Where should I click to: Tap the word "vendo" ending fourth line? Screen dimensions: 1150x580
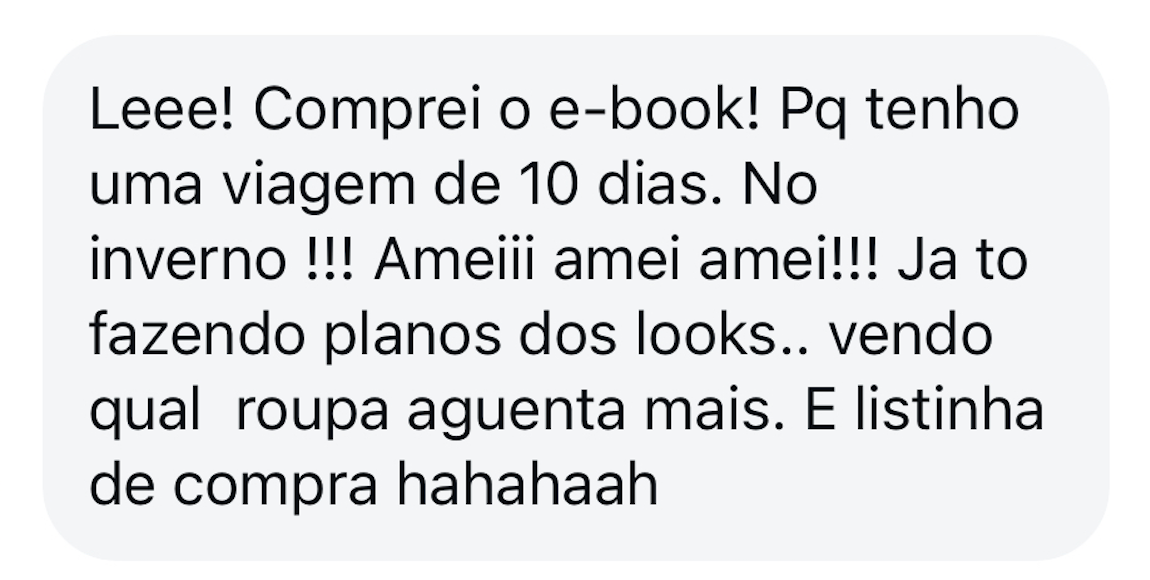[911, 334]
